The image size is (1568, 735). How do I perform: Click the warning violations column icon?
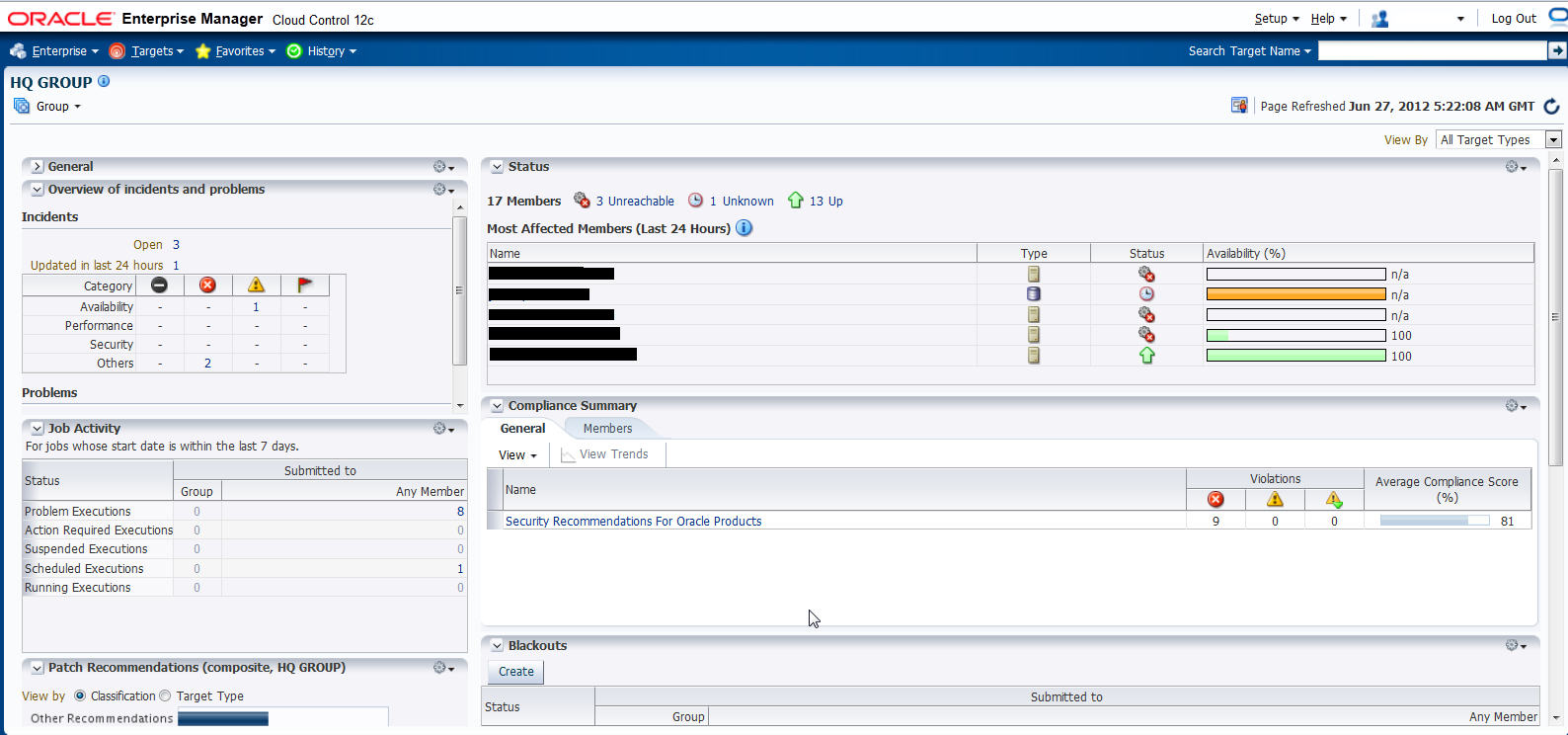[x=1275, y=500]
